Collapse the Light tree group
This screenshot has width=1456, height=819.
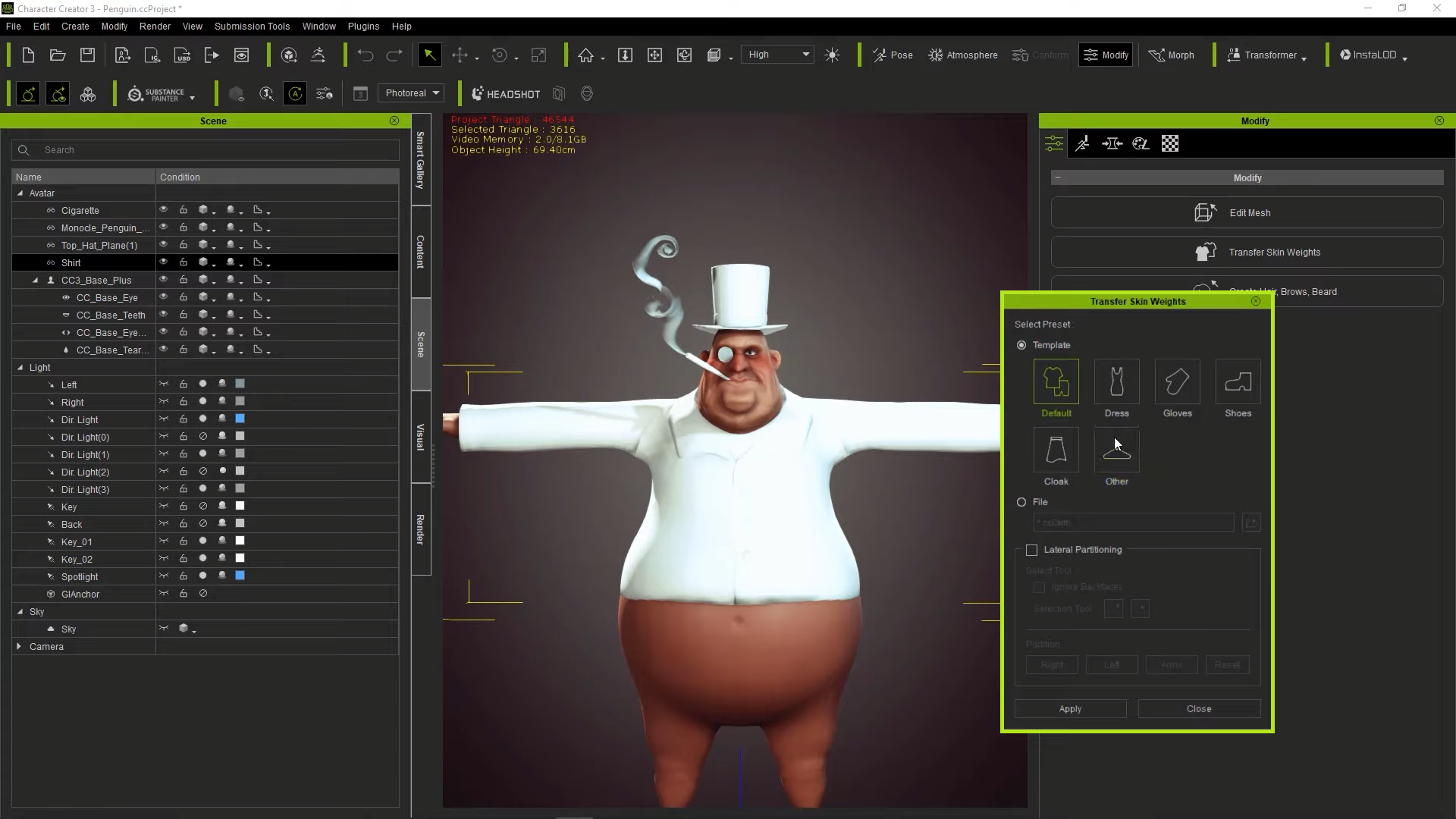20,368
